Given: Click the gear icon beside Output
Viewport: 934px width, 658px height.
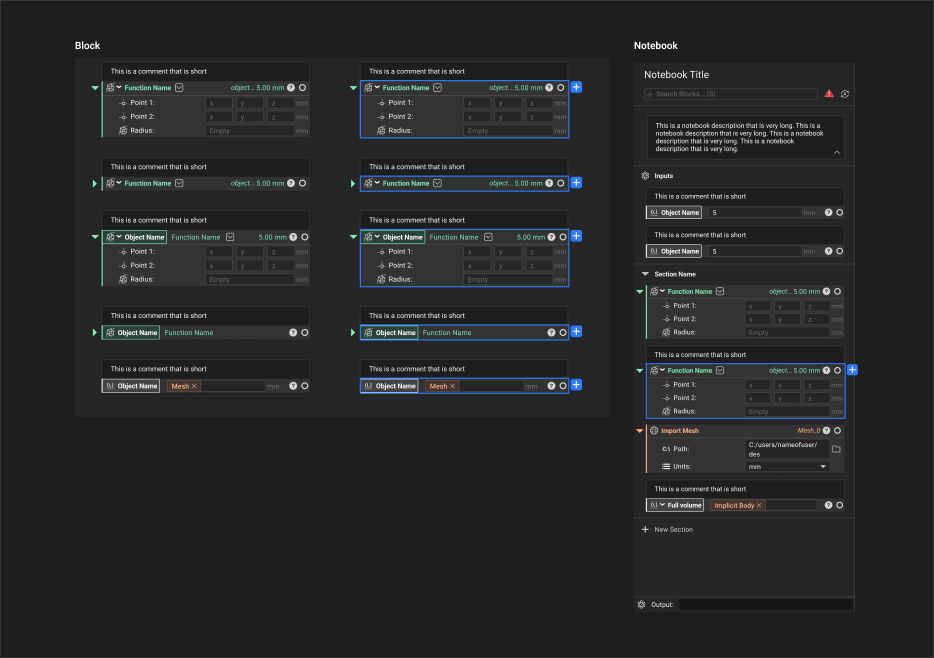Looking at the screenshot, I should click(x=642, y=605).
